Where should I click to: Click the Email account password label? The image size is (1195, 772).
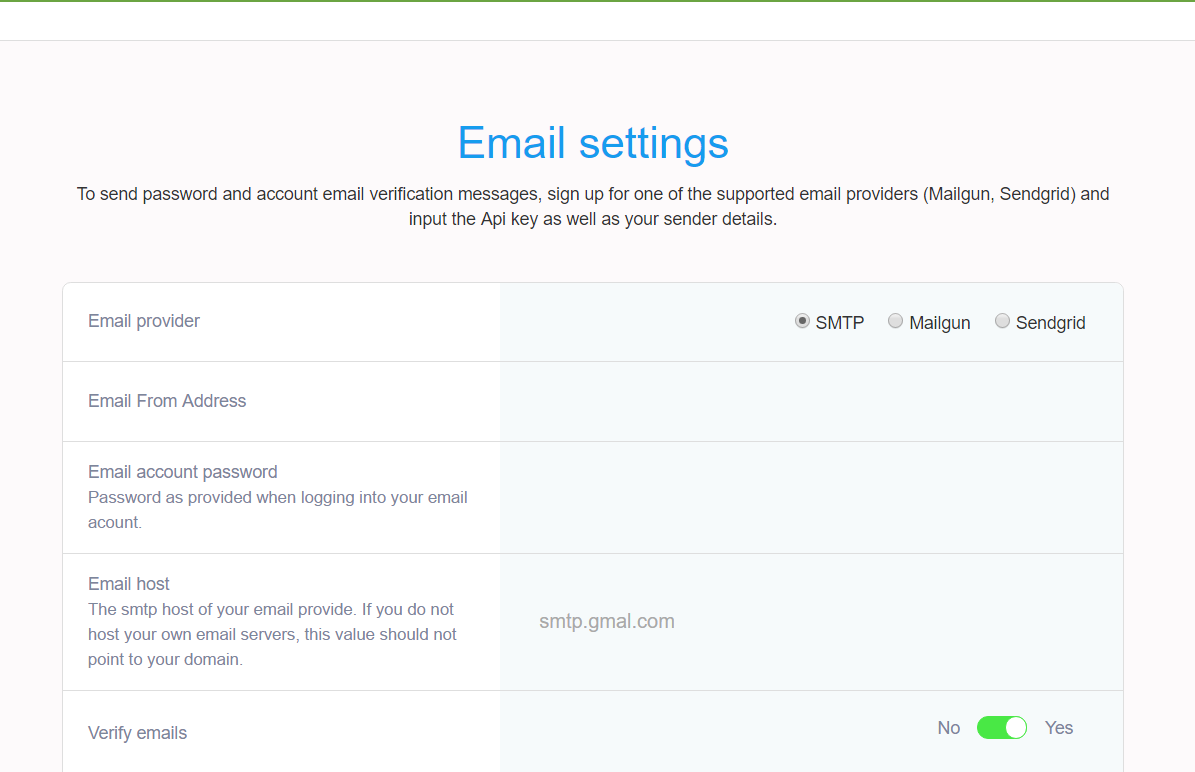click(183, 472)
